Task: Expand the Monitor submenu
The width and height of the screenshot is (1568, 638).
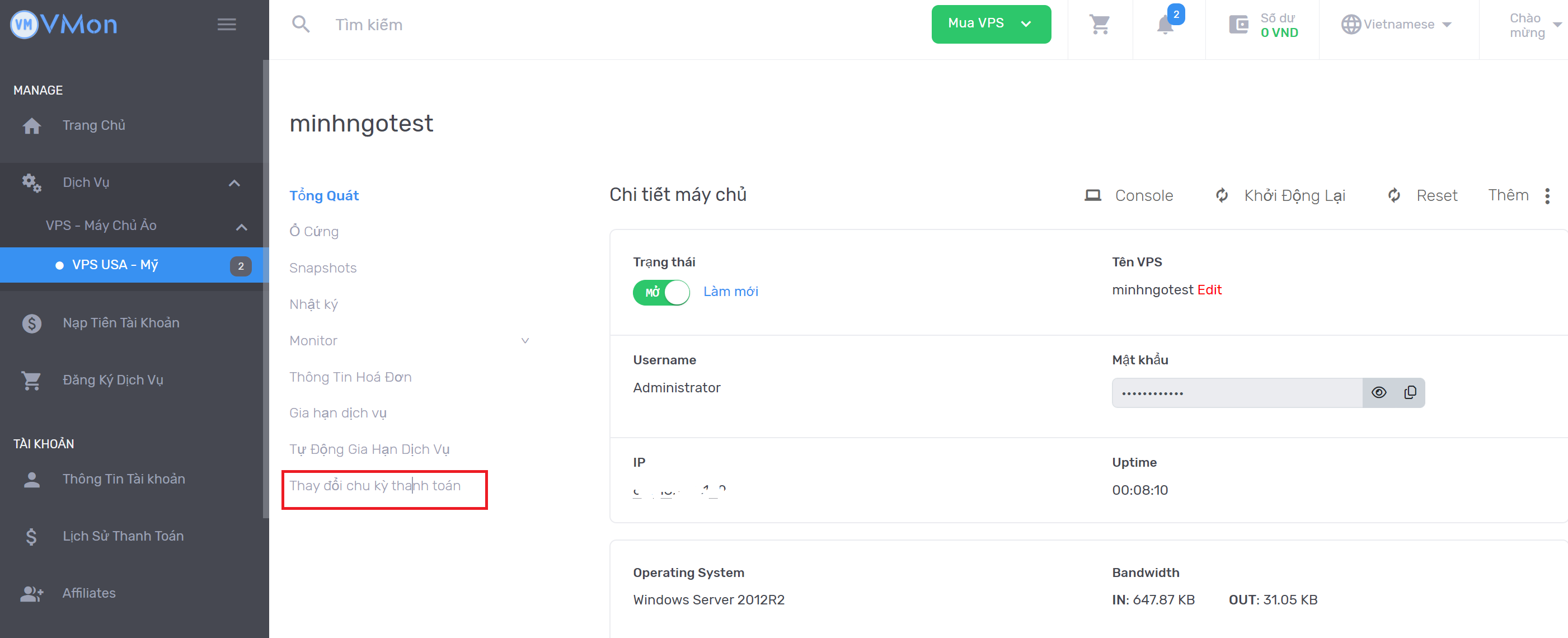Action: [x=525, y=340]
